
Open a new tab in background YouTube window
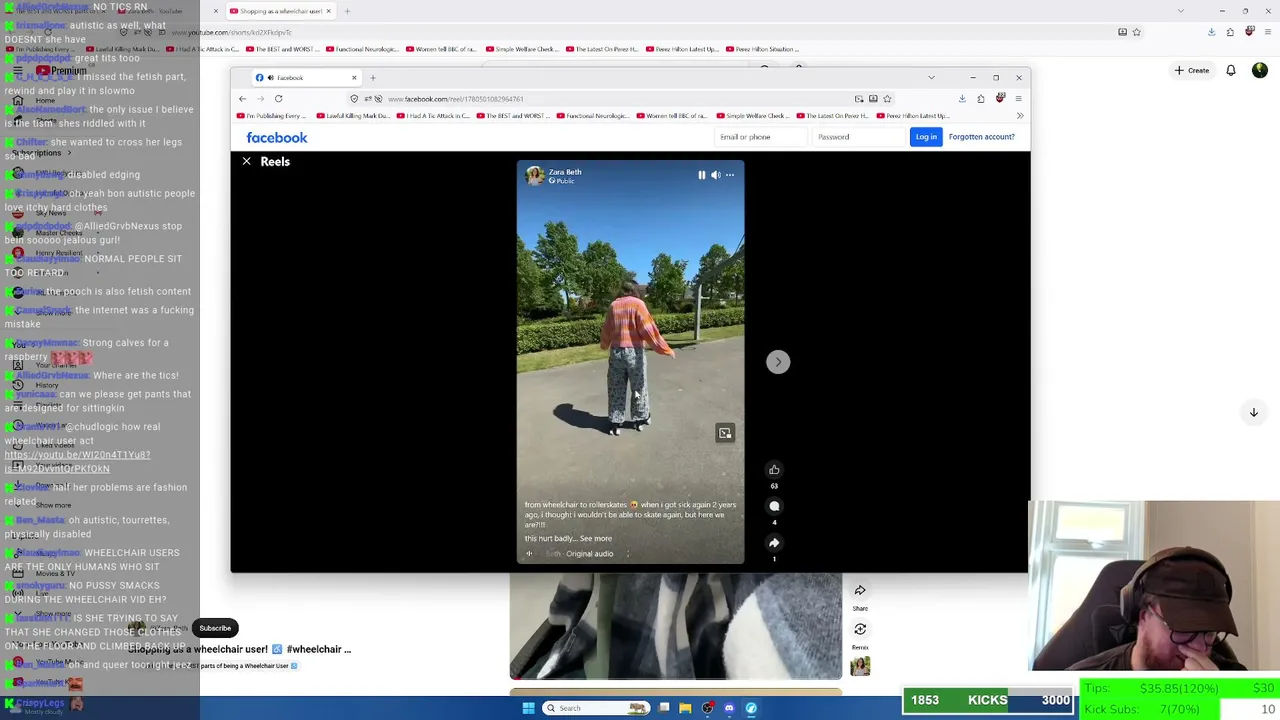347,11
